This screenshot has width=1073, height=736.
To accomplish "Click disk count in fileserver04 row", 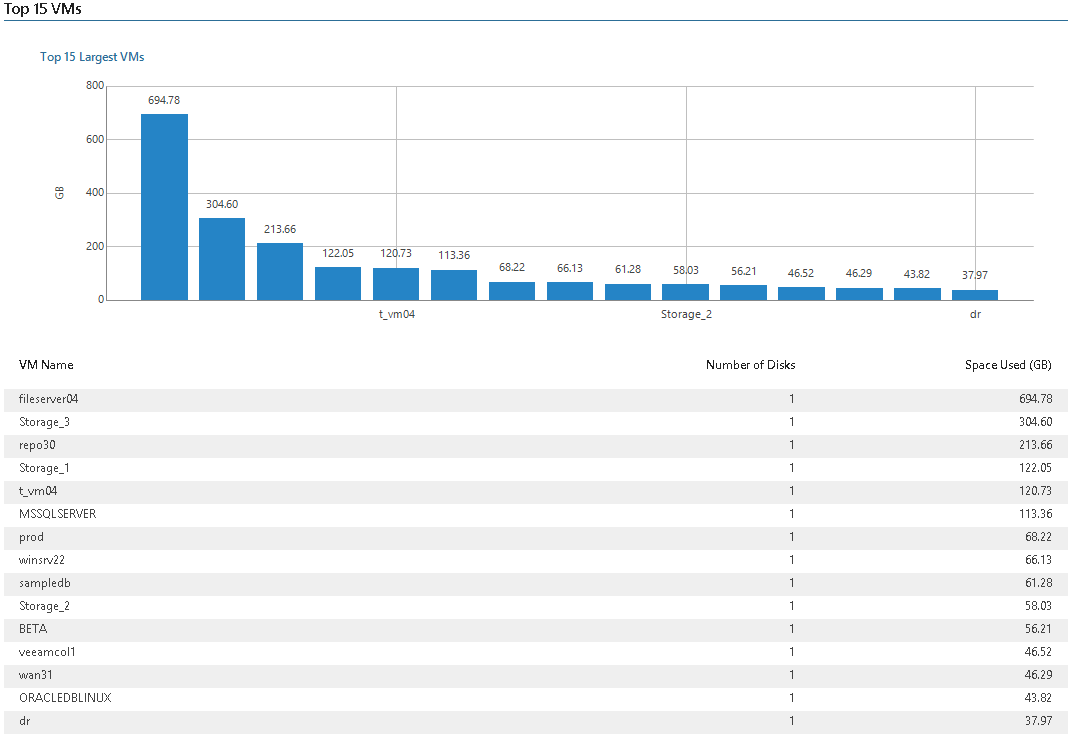I will [x=792, y=399].
